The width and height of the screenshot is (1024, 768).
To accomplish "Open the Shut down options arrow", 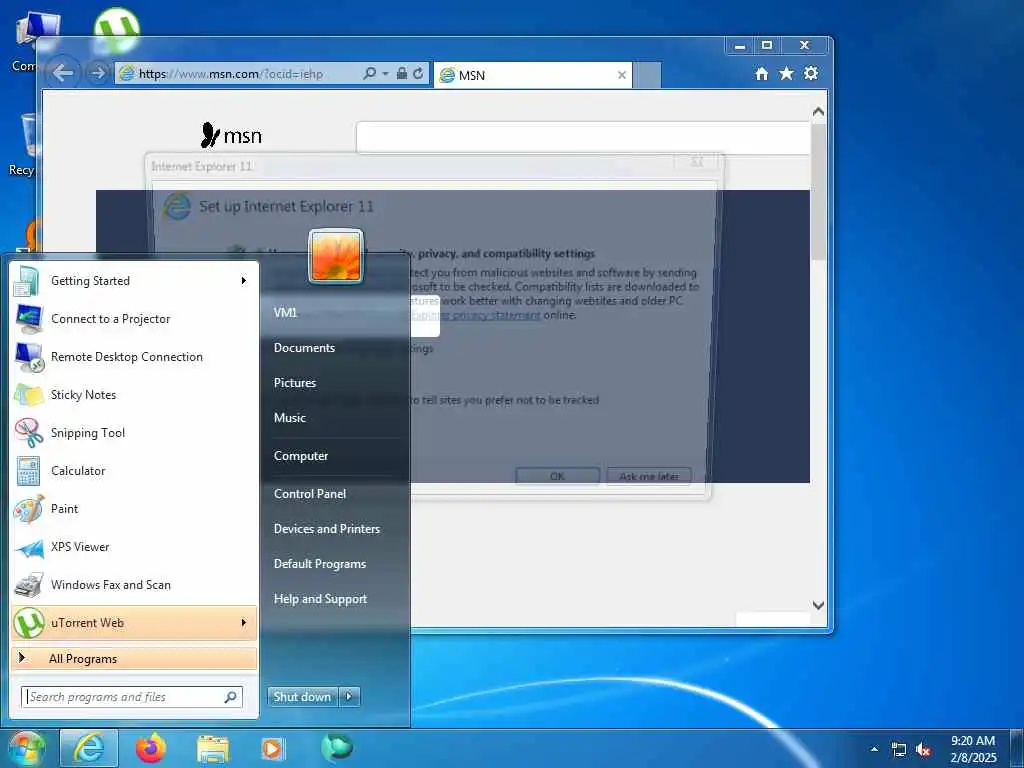I will coord(349,697).
